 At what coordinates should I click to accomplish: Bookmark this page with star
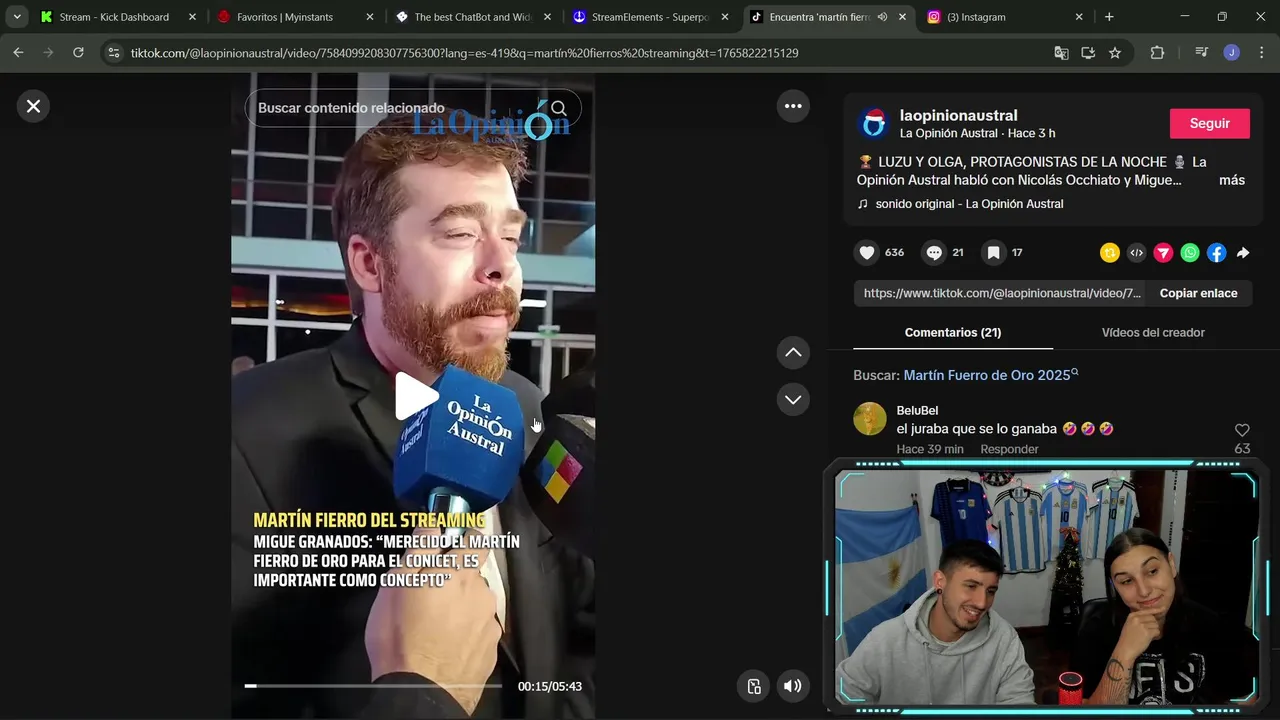click(1115, 53)
